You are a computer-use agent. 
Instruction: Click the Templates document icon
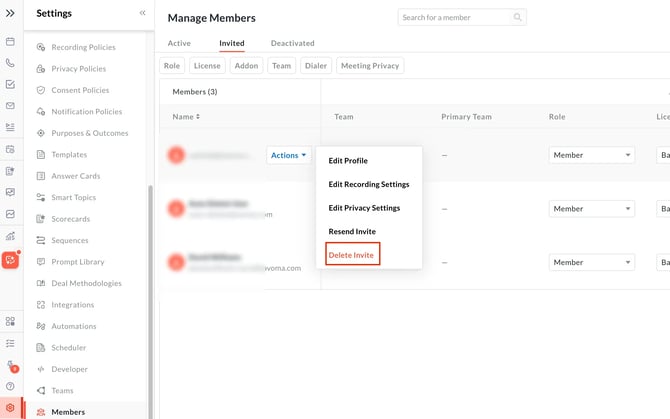[41, 154]
